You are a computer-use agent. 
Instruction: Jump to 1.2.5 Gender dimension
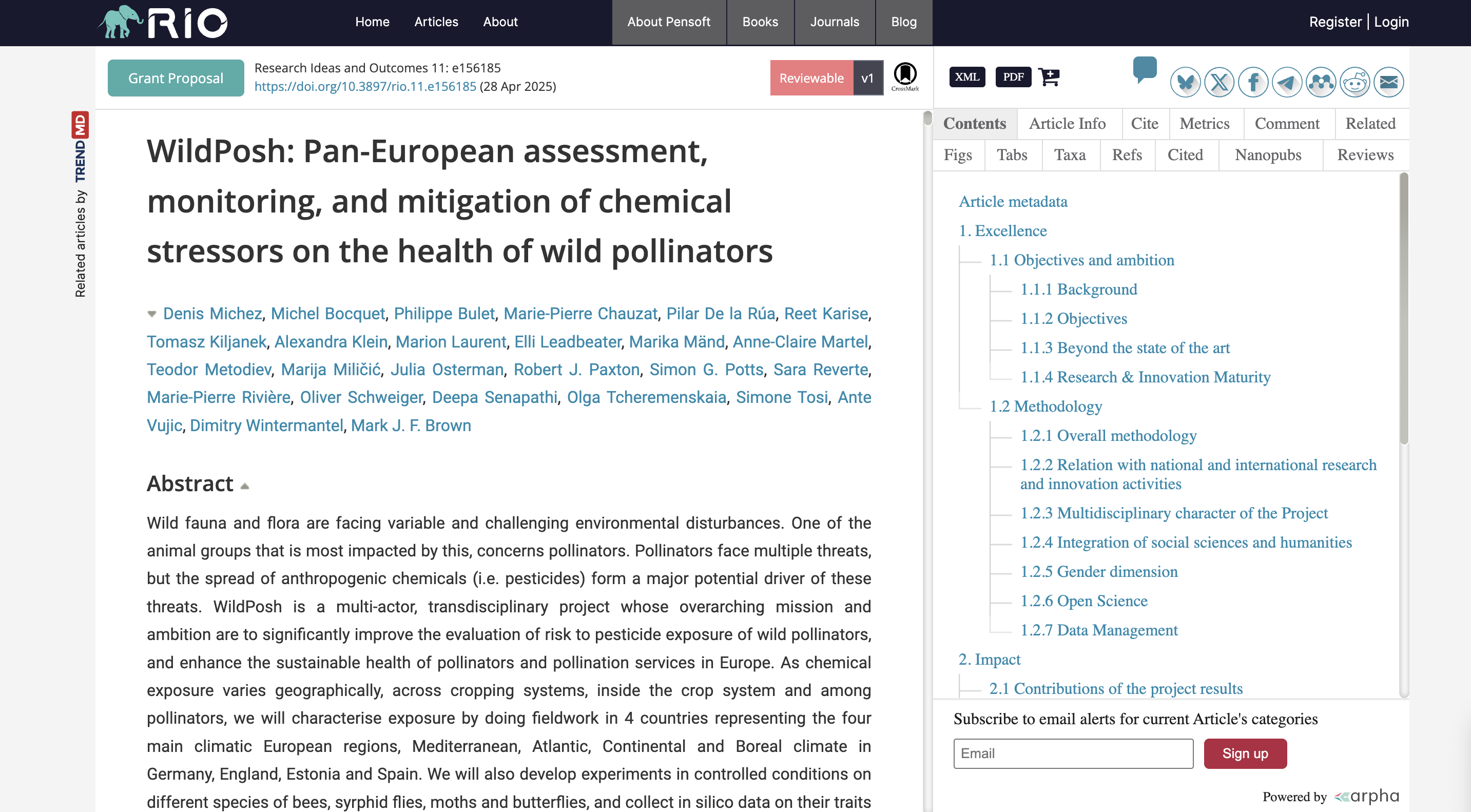tap(1099, 572)
